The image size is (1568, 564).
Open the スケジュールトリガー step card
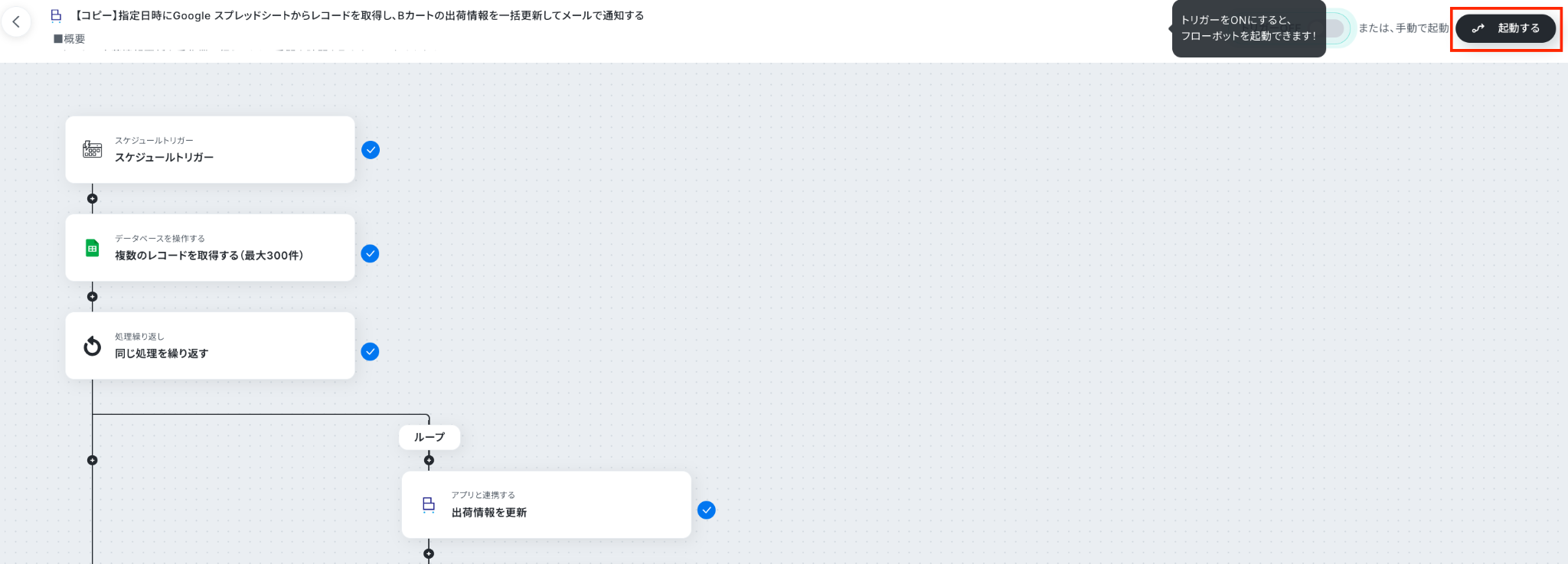(210, 149)
